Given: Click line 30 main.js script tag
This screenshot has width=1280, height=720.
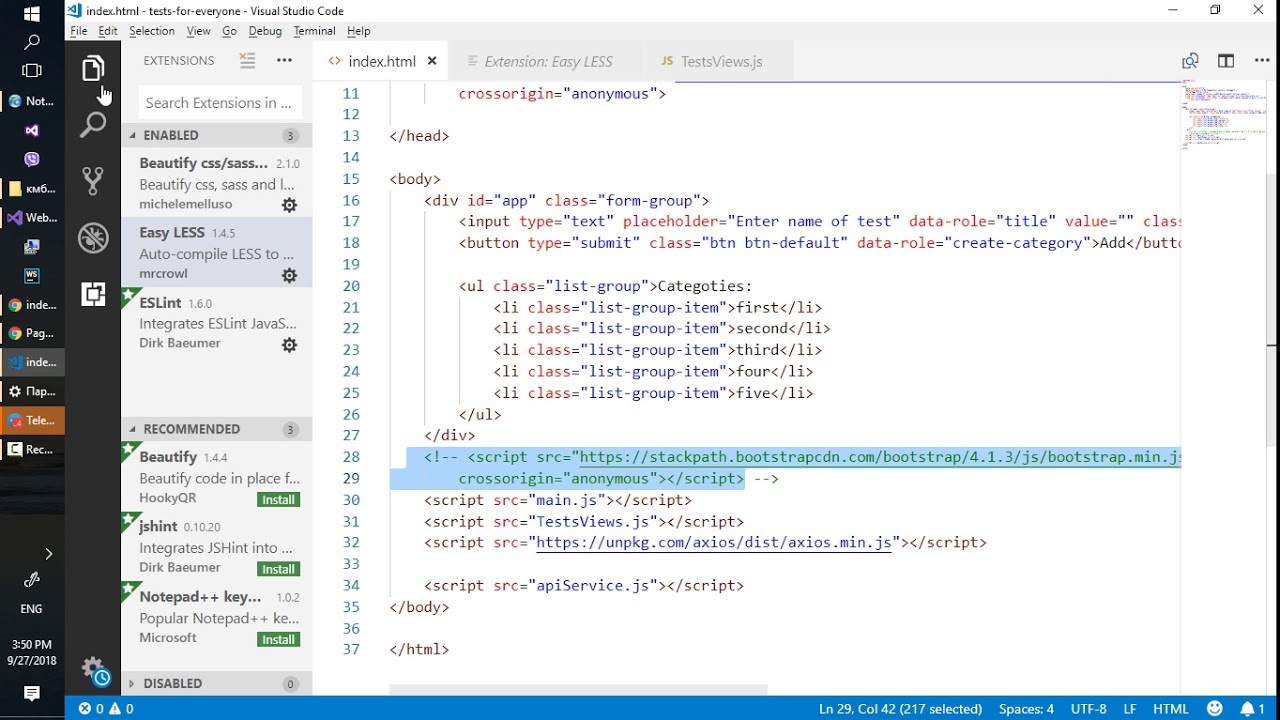Looking at the screenshot, I should click(558, 500).
